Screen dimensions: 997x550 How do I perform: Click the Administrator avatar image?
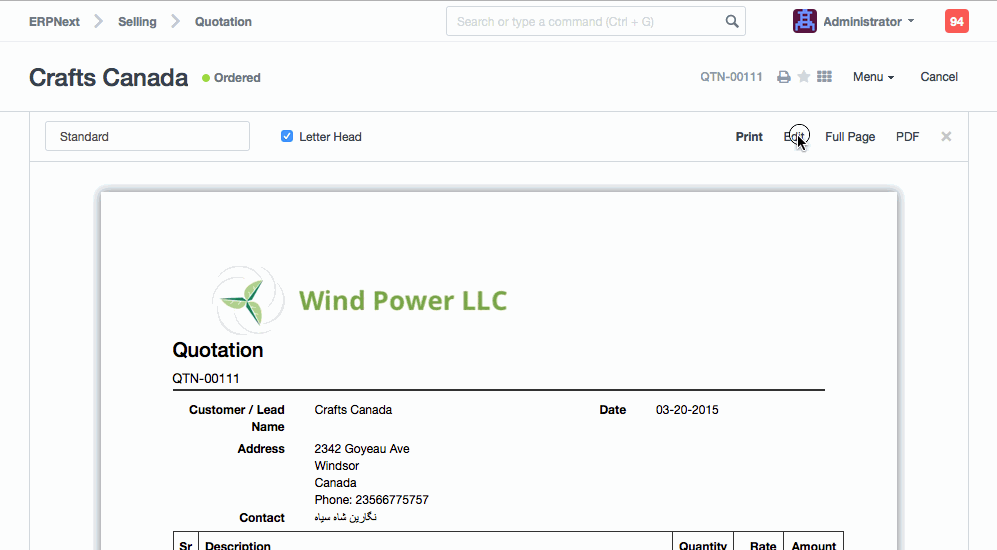[804, 21]
